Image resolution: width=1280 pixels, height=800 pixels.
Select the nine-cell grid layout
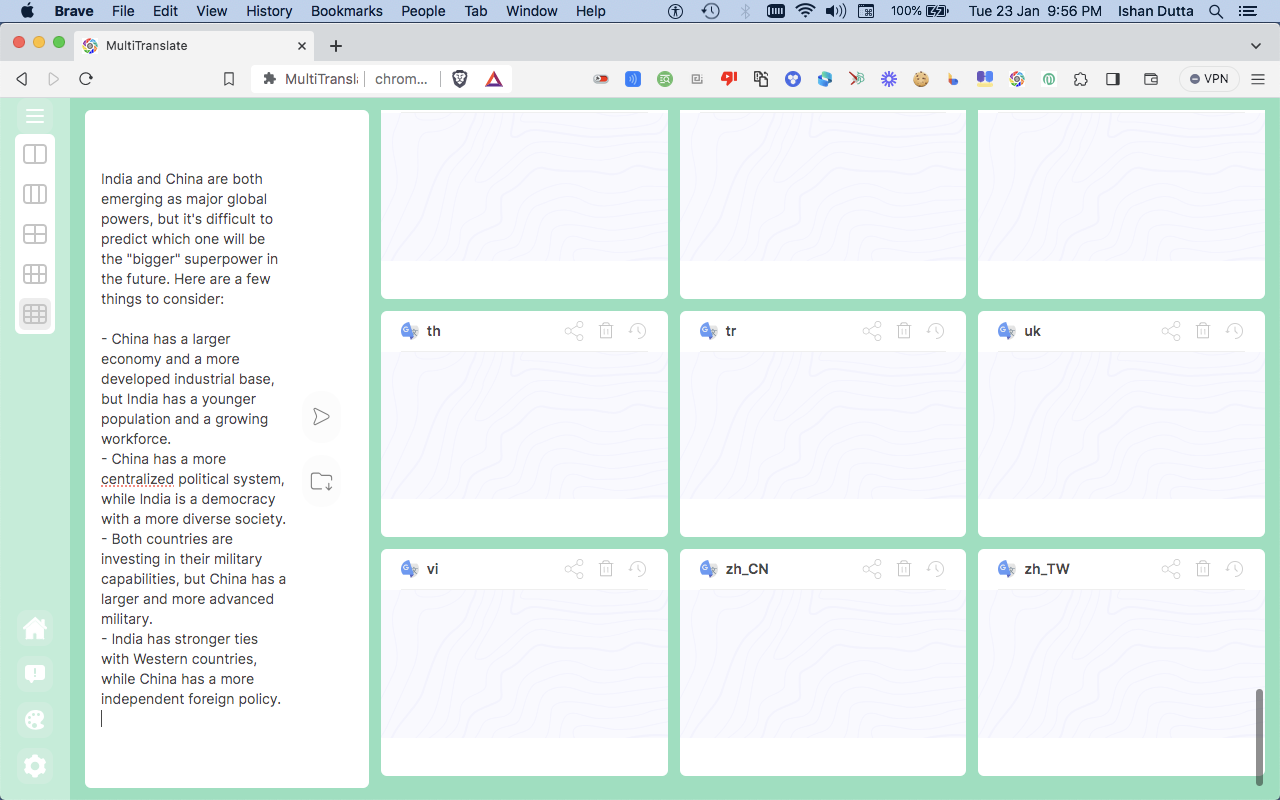click(x=35, y=314)
